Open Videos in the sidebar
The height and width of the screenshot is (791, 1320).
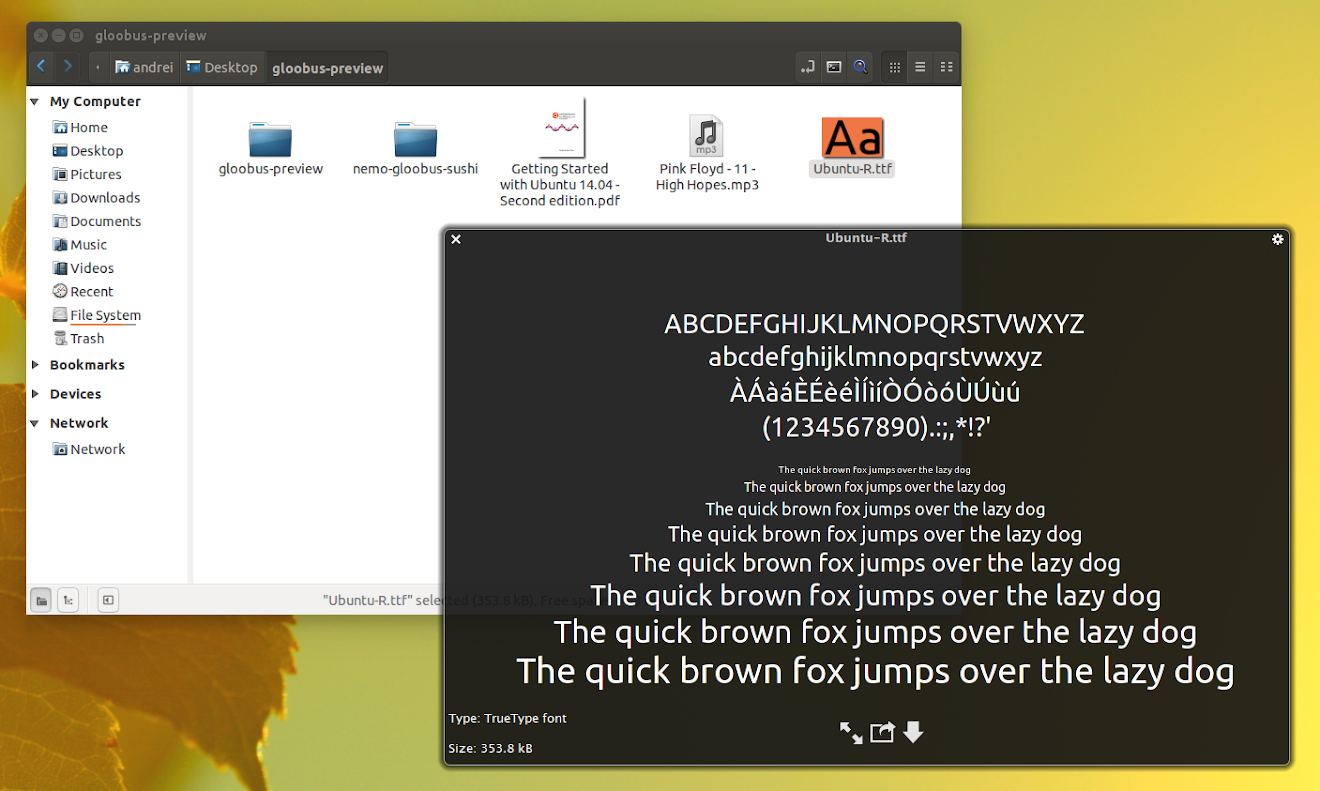click(84, 268)
